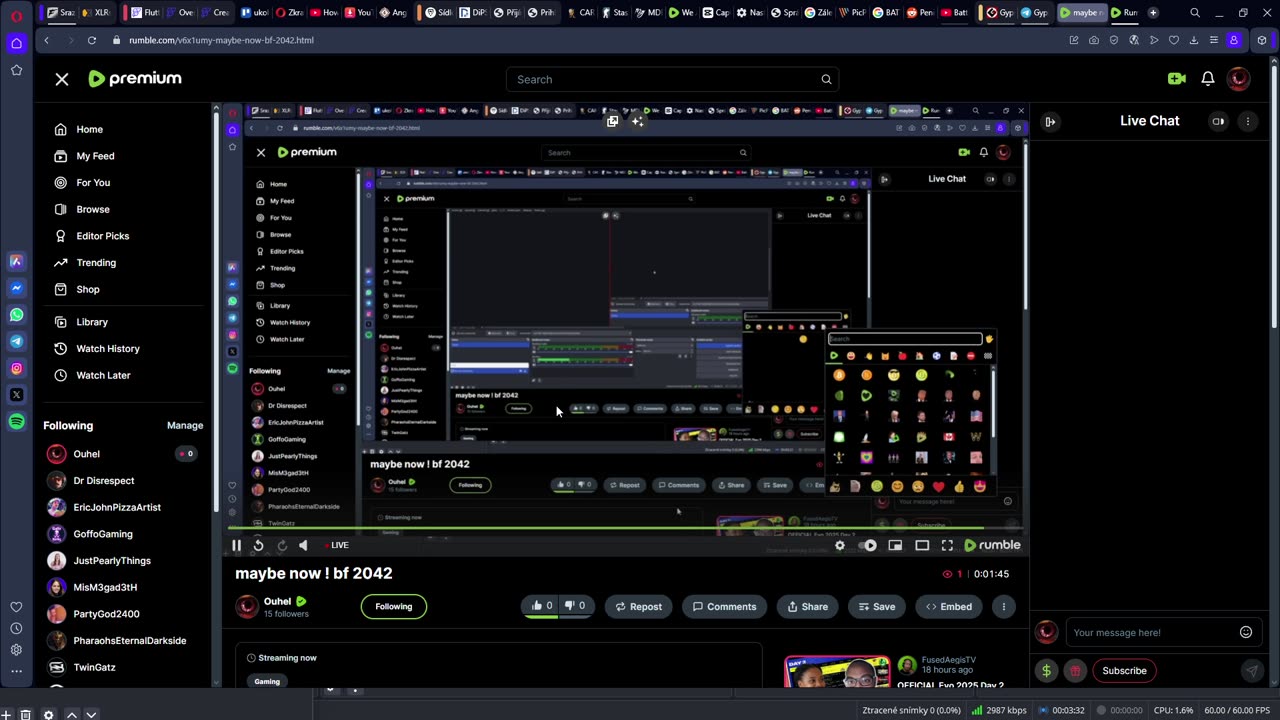Reload the page in the browser toolbar
Viewport: 1280px width, 720px height.
click(91, 40)
